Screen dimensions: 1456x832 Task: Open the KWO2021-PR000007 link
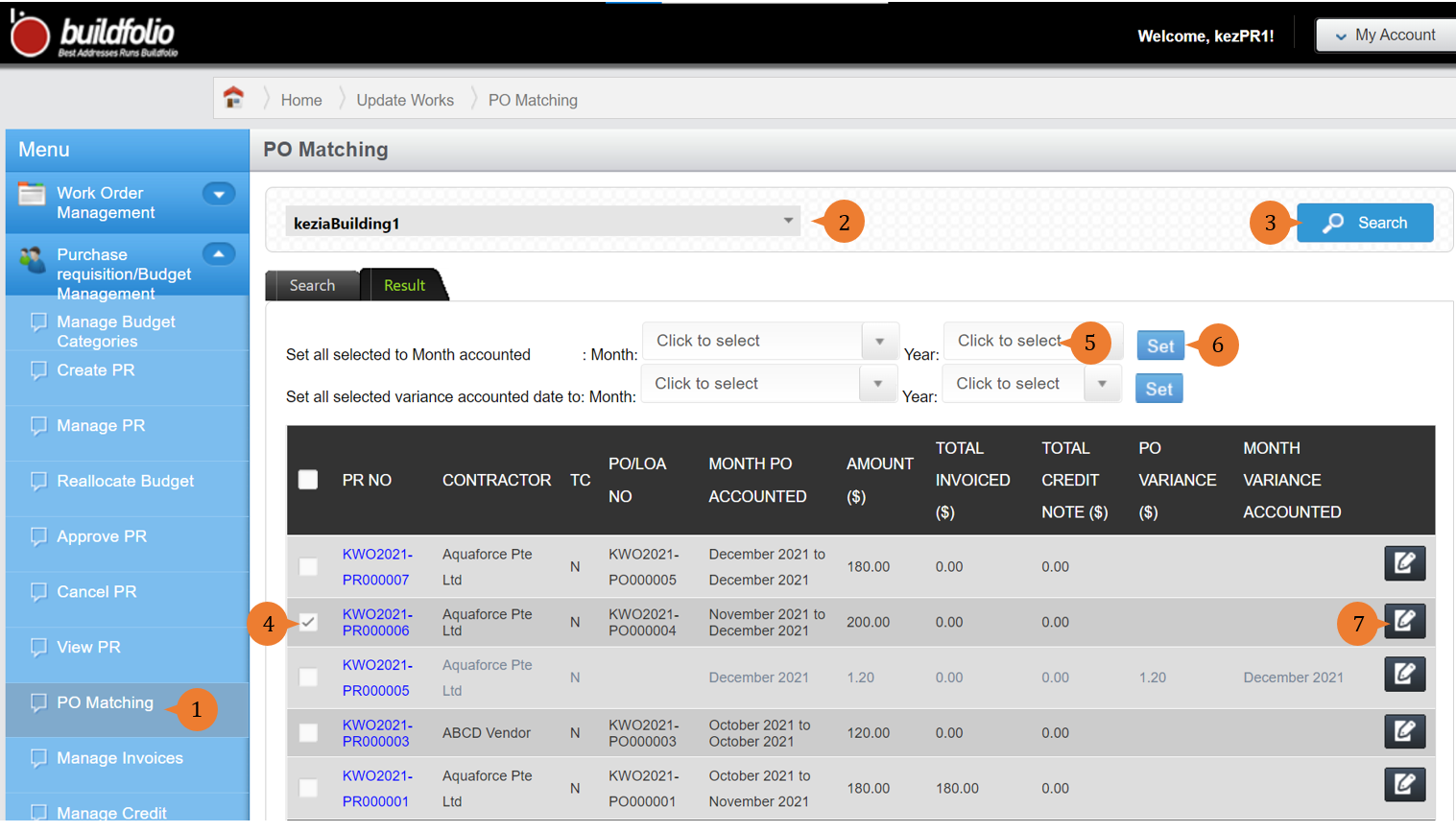[x=377, y=567]
